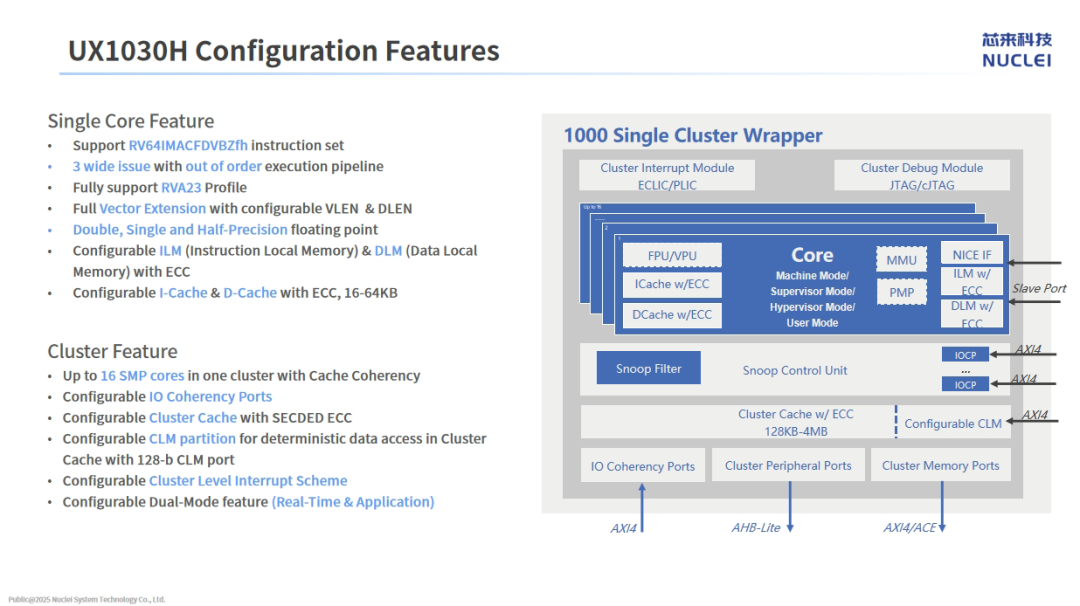Viewport: 1080px width, 606px height.
Task: Click the DCache w/ECC block
Action: (671, 314)
